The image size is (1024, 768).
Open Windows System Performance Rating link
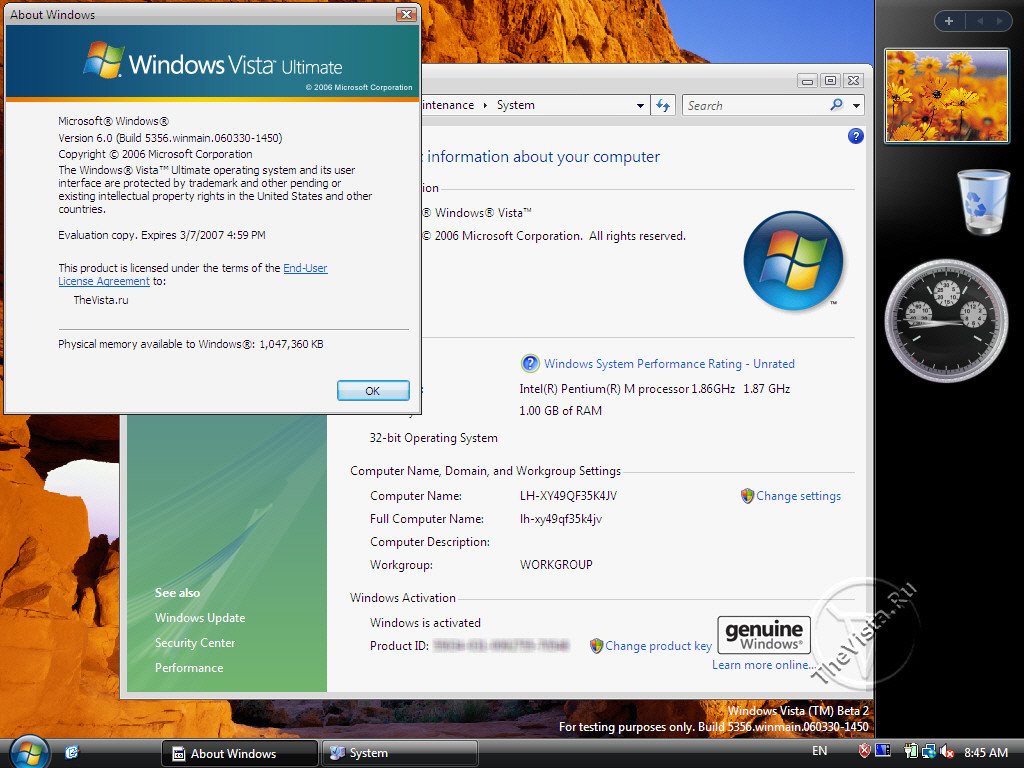669,364
